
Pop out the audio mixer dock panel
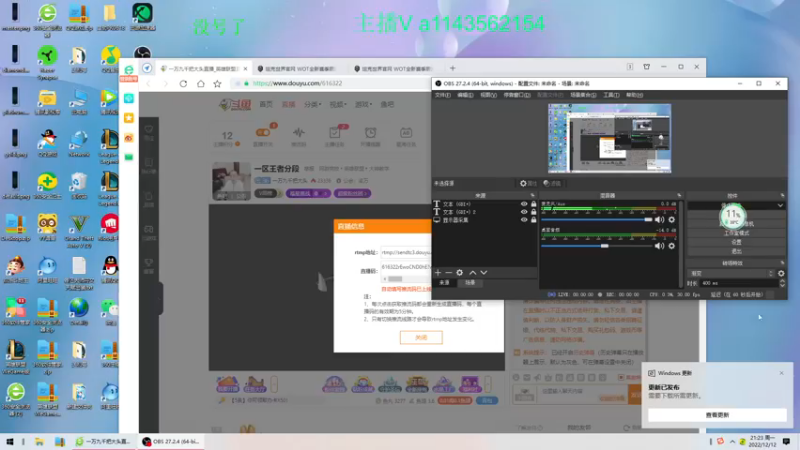click(x=679, y=195)
